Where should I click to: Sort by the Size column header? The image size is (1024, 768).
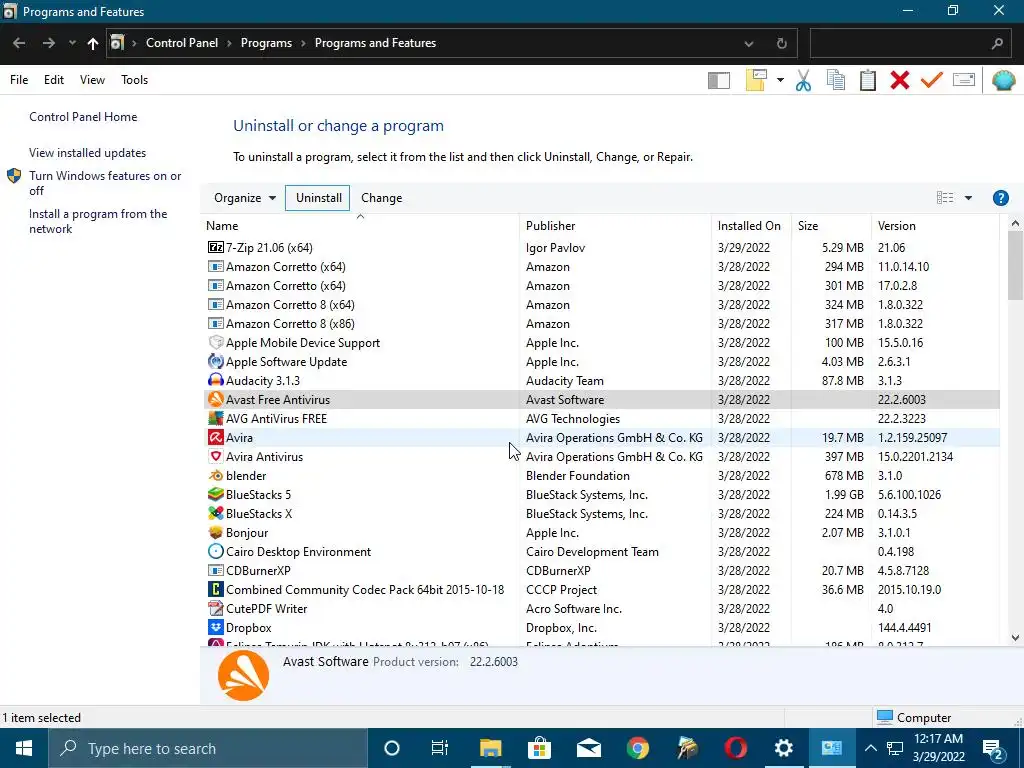[831, 226]
